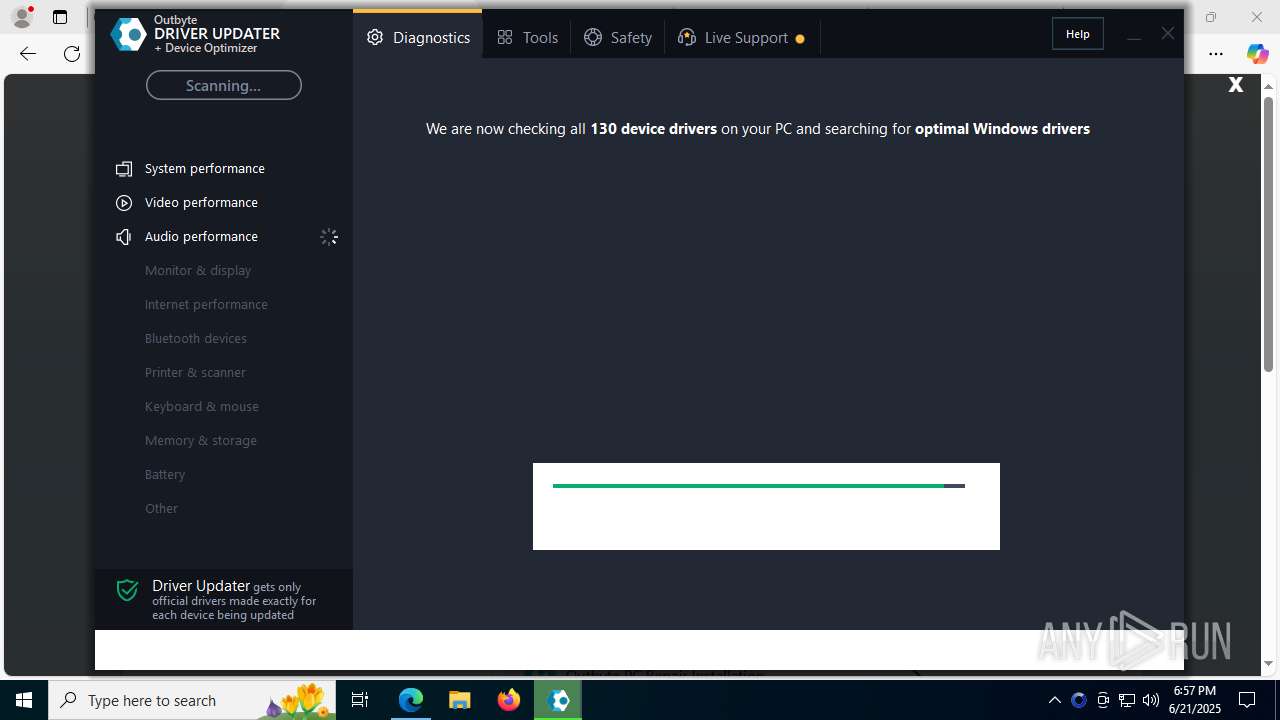
Task: Select Internet performance item
Action: (206, 304)
